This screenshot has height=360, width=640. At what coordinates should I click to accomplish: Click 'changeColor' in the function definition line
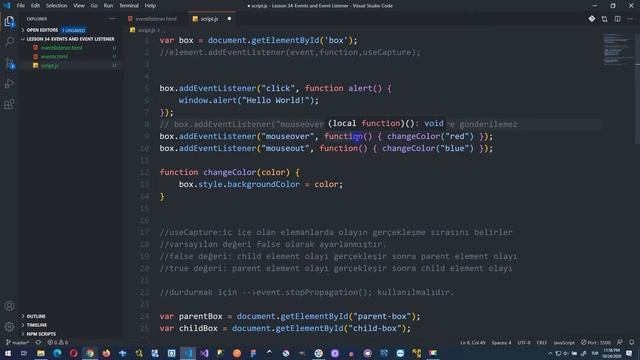229,173
